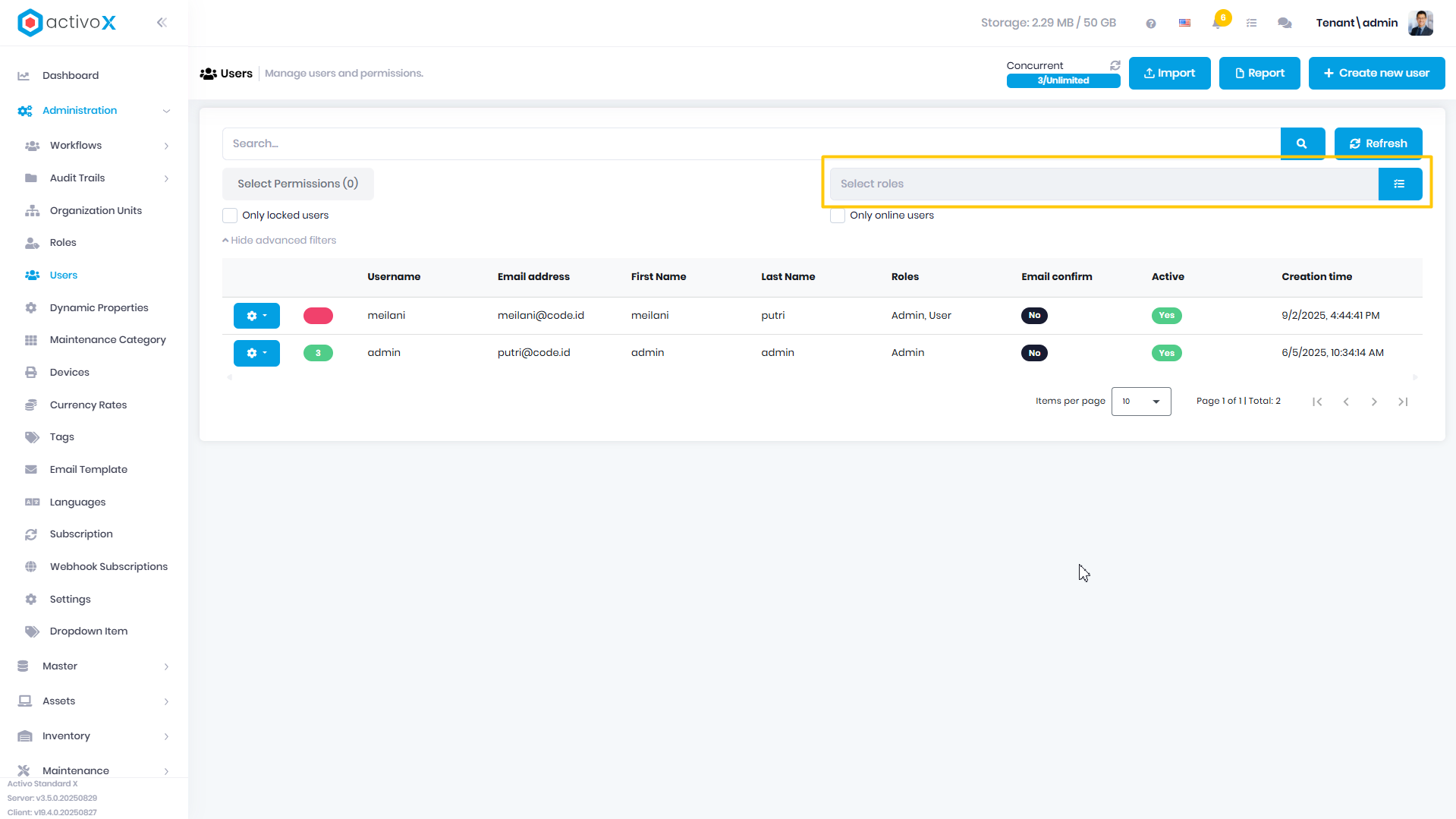Focus the Search input field
The height and width of the screenshot is (819, 1456).
pyautogui.click(x=751, y=143)
